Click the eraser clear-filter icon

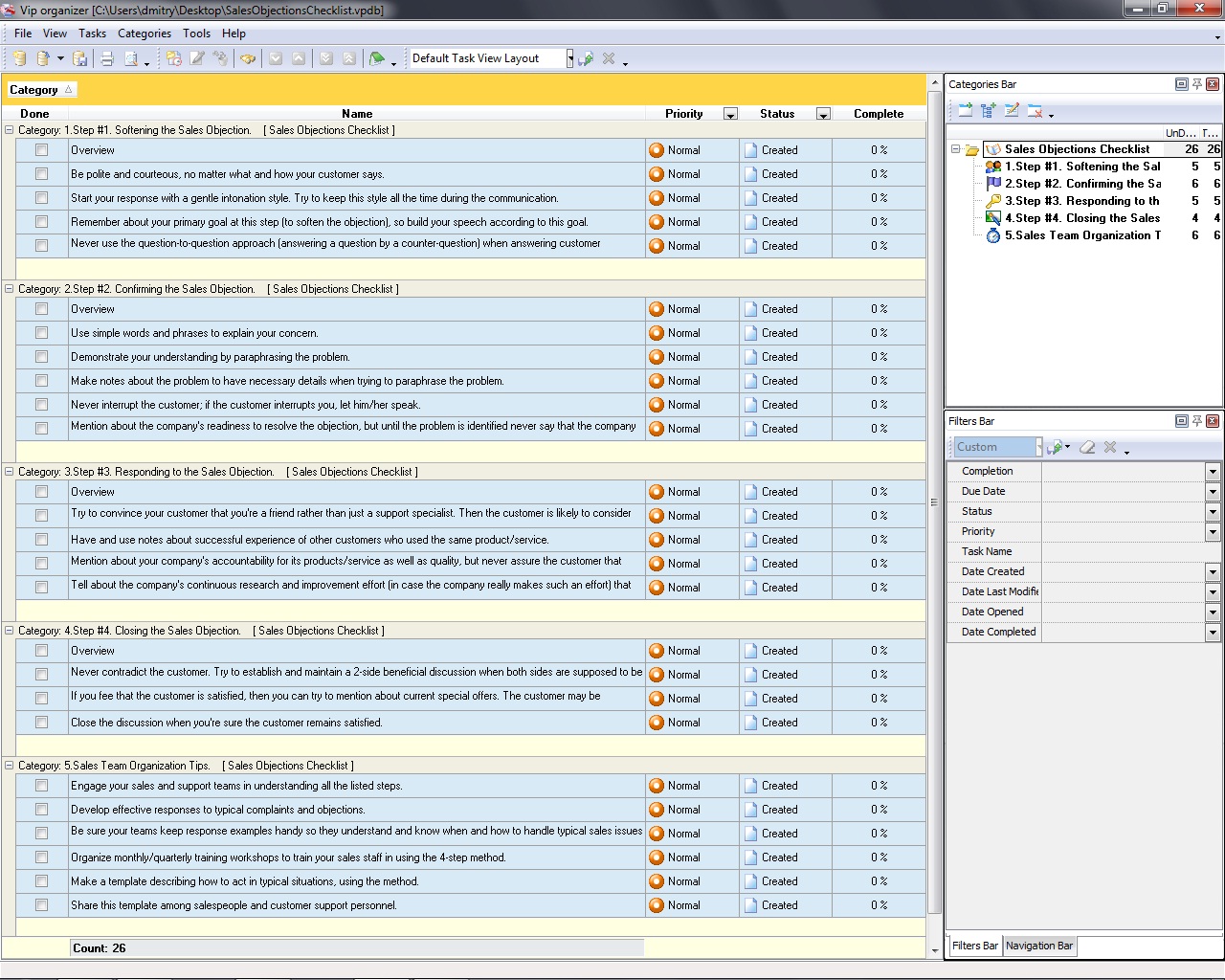tap(1087, 447)
